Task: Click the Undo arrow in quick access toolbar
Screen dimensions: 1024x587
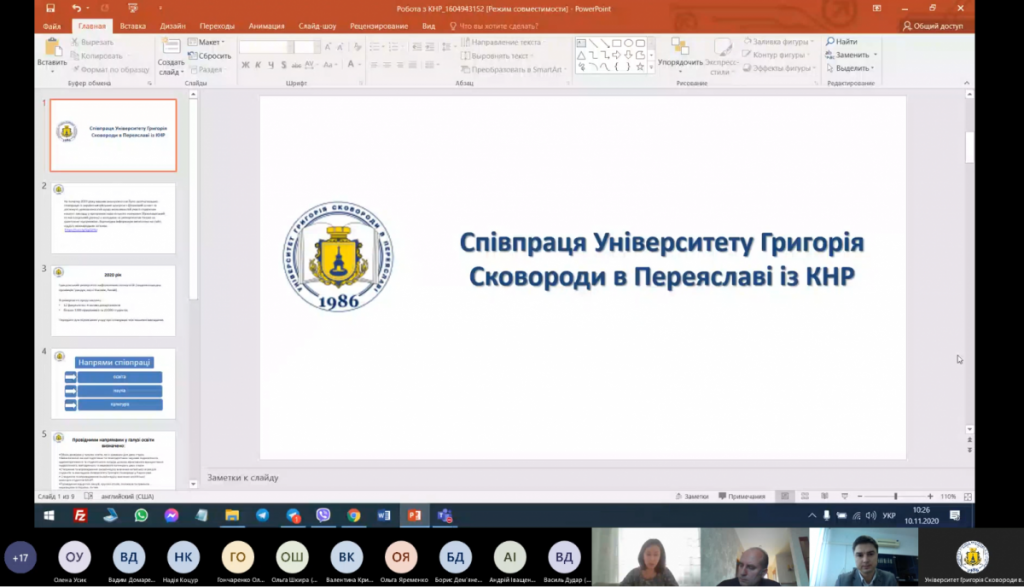Action: (x=76, y=8)
